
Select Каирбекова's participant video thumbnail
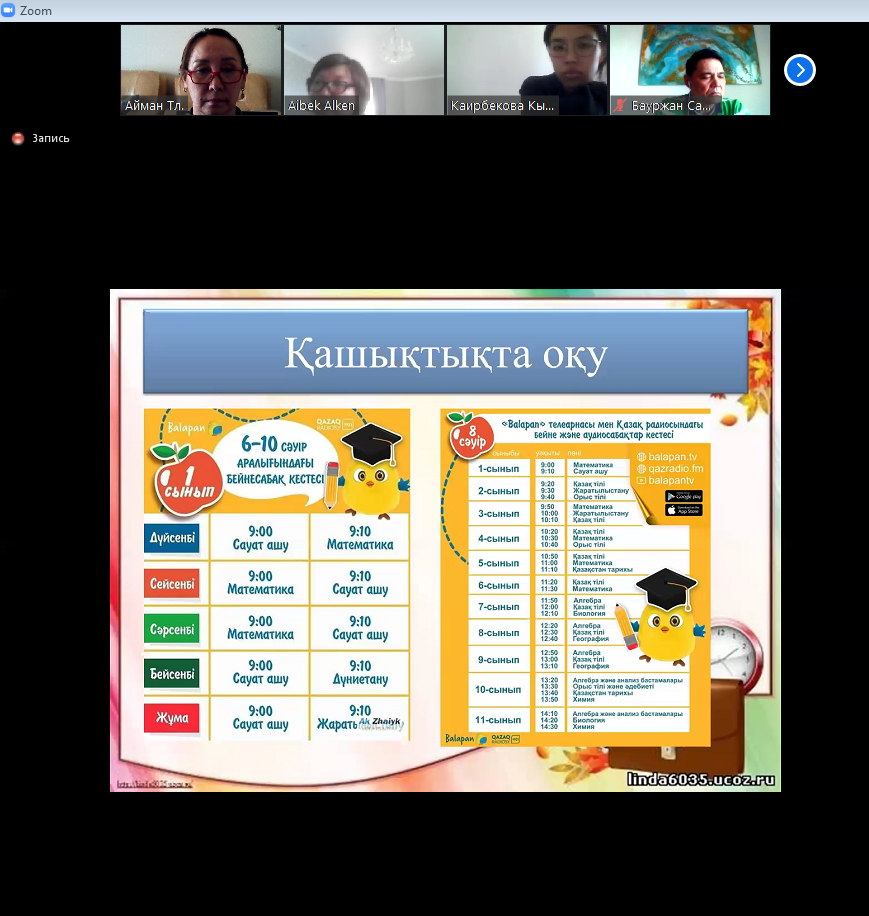(527, 70)
